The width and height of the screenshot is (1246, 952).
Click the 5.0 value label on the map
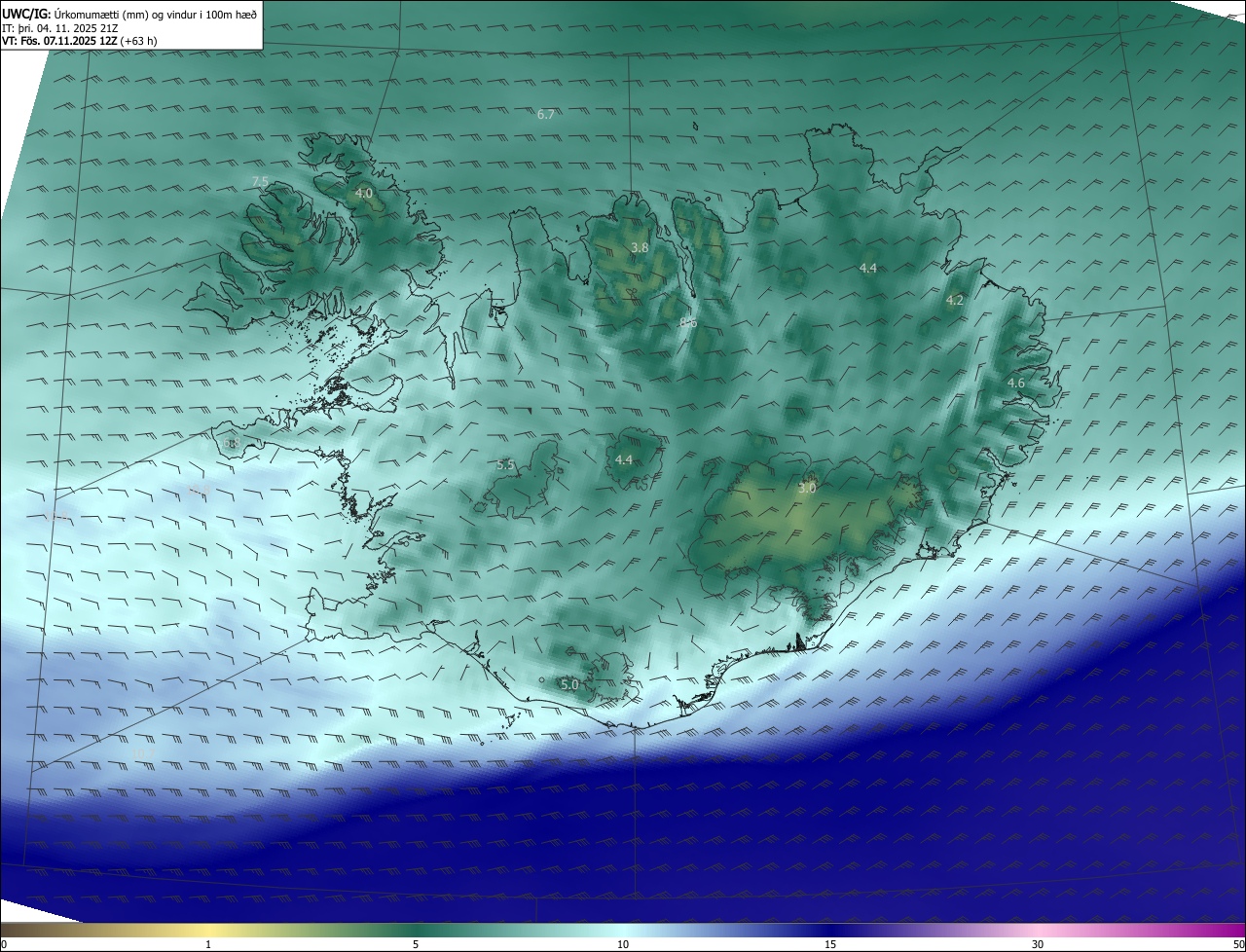point(569,684)
